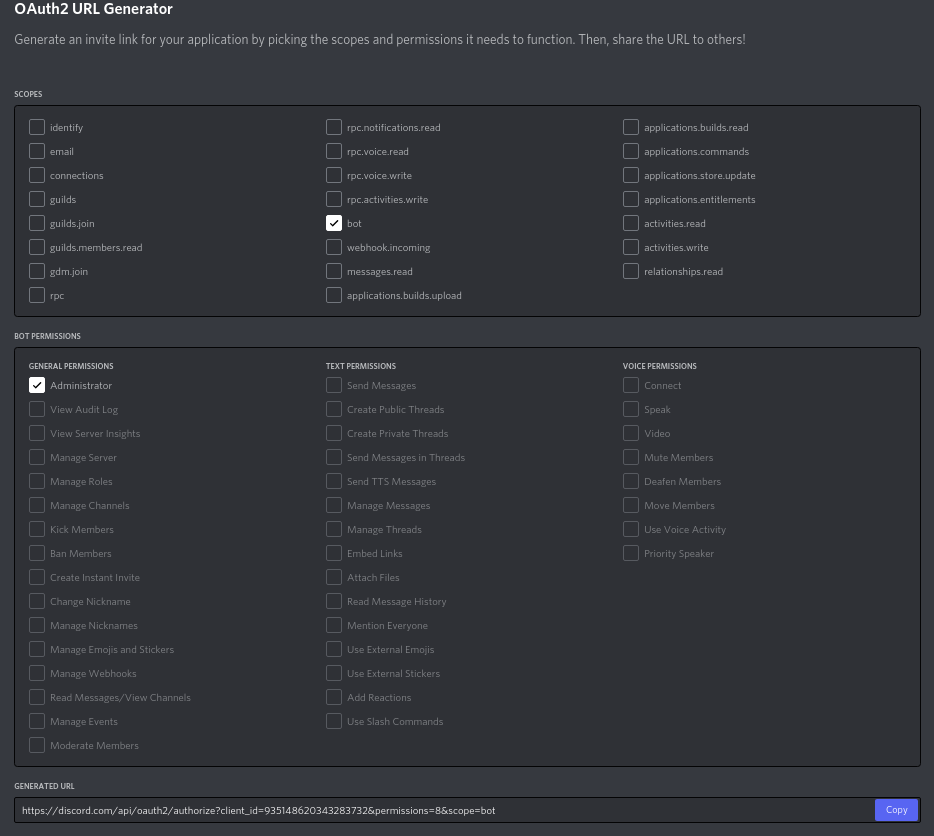Copy the generated OAuth2 URL
The image size is (934, 836).
[x=896, y=810]
